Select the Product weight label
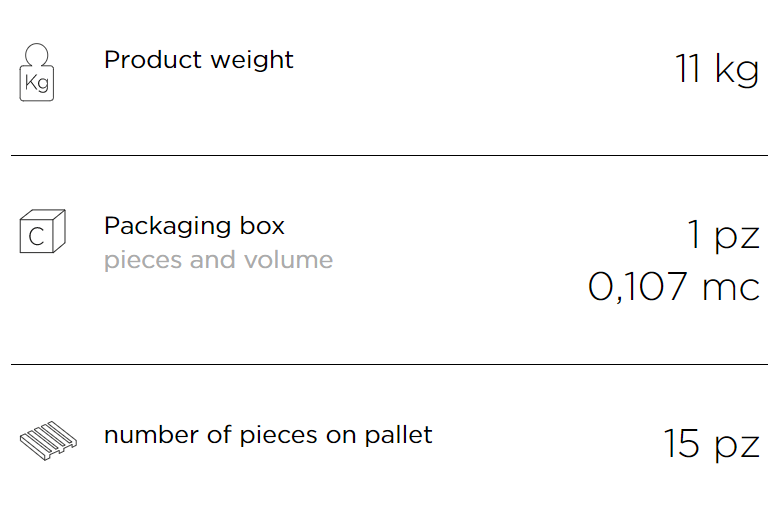 pyautogui.click(x=198, y=61)
